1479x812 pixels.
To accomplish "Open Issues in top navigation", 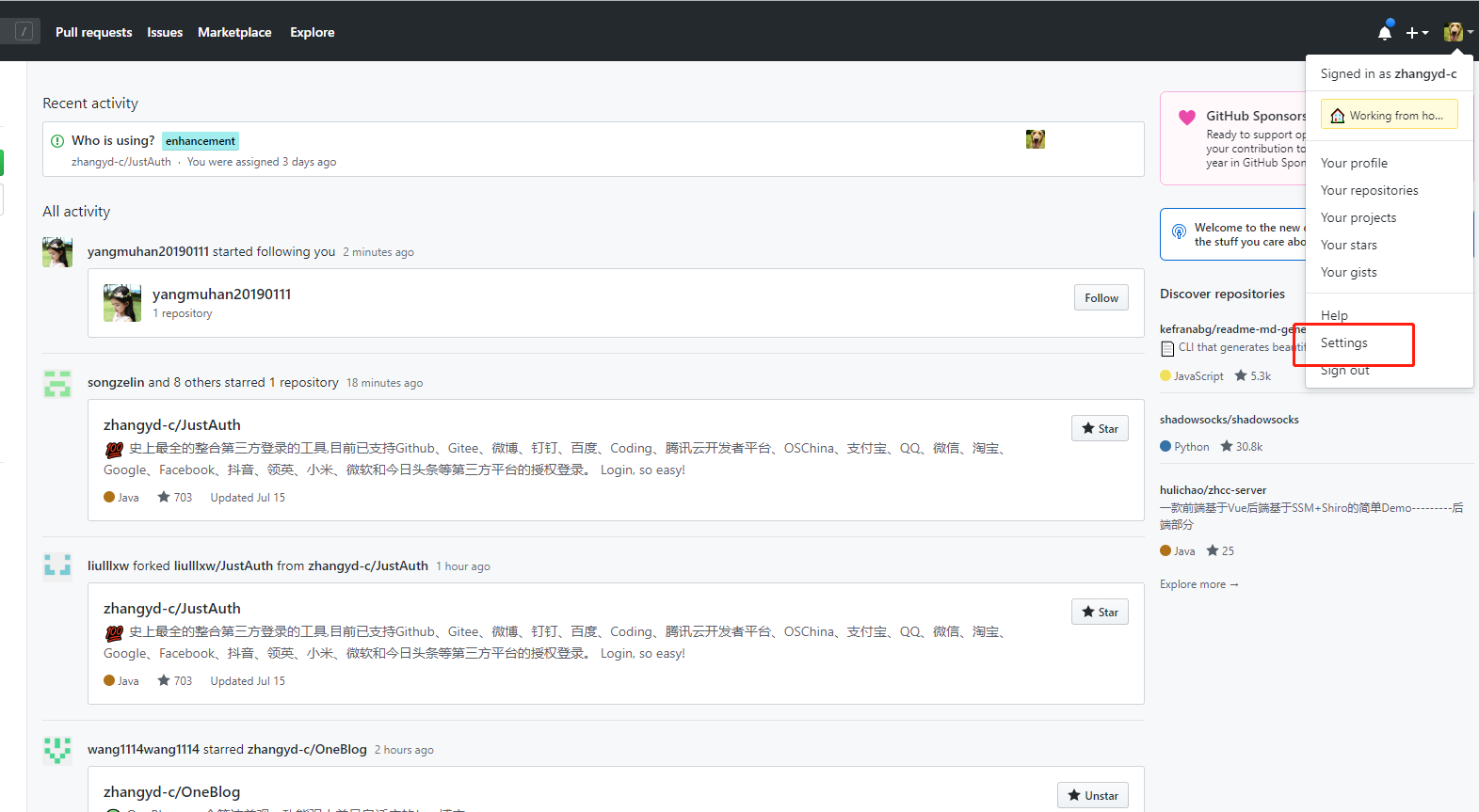I will (x=165, y=32).
